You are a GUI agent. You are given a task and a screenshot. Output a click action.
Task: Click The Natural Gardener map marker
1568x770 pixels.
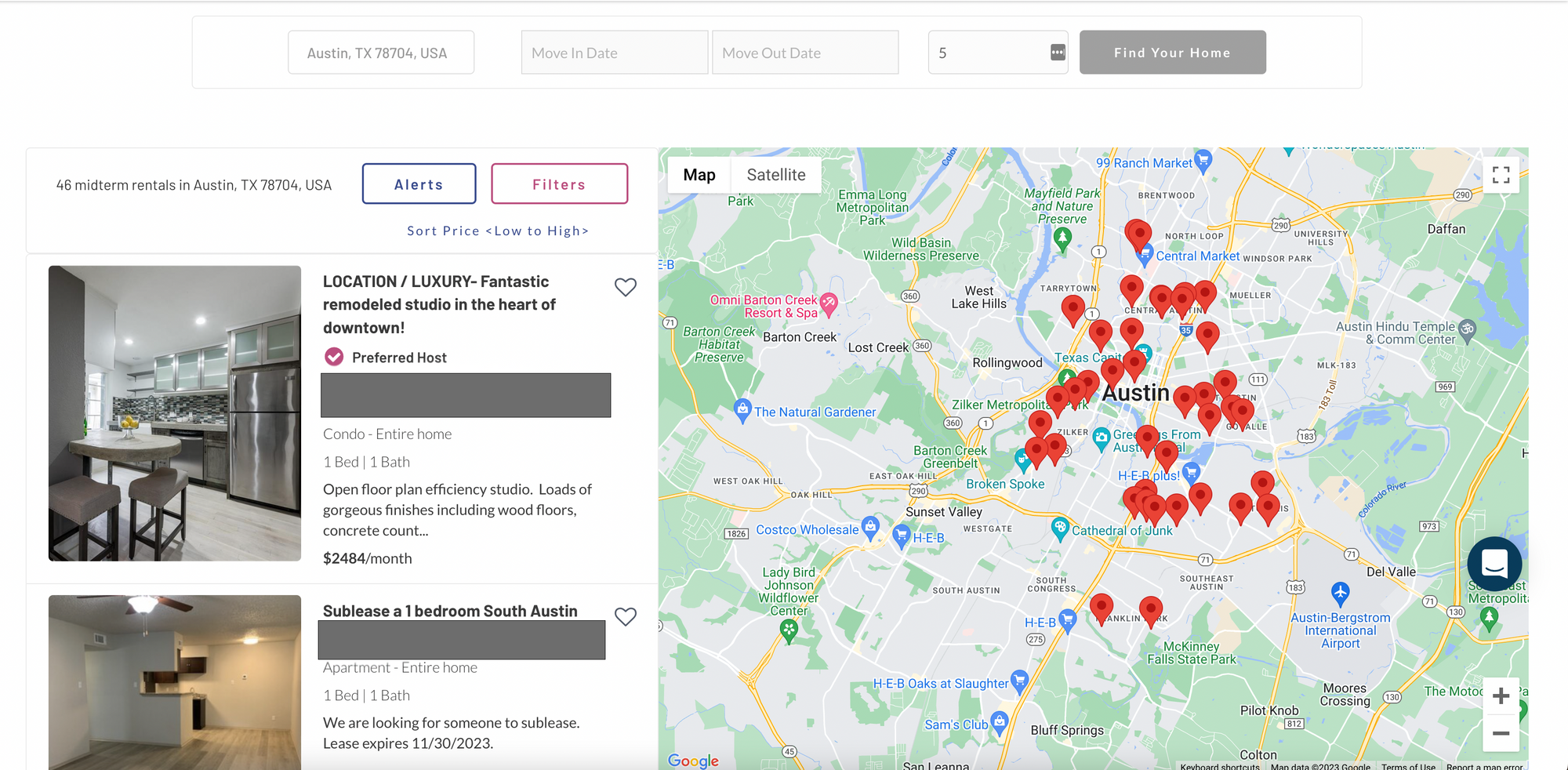click(742, 410)
